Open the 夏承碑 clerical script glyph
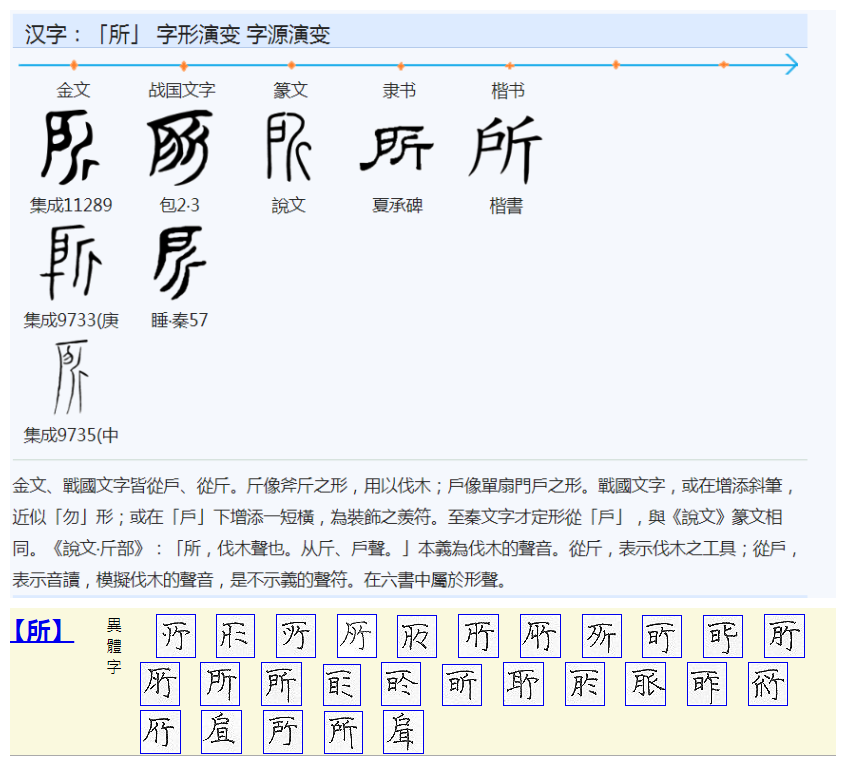846x766 pixels. [x=397, y=149]
